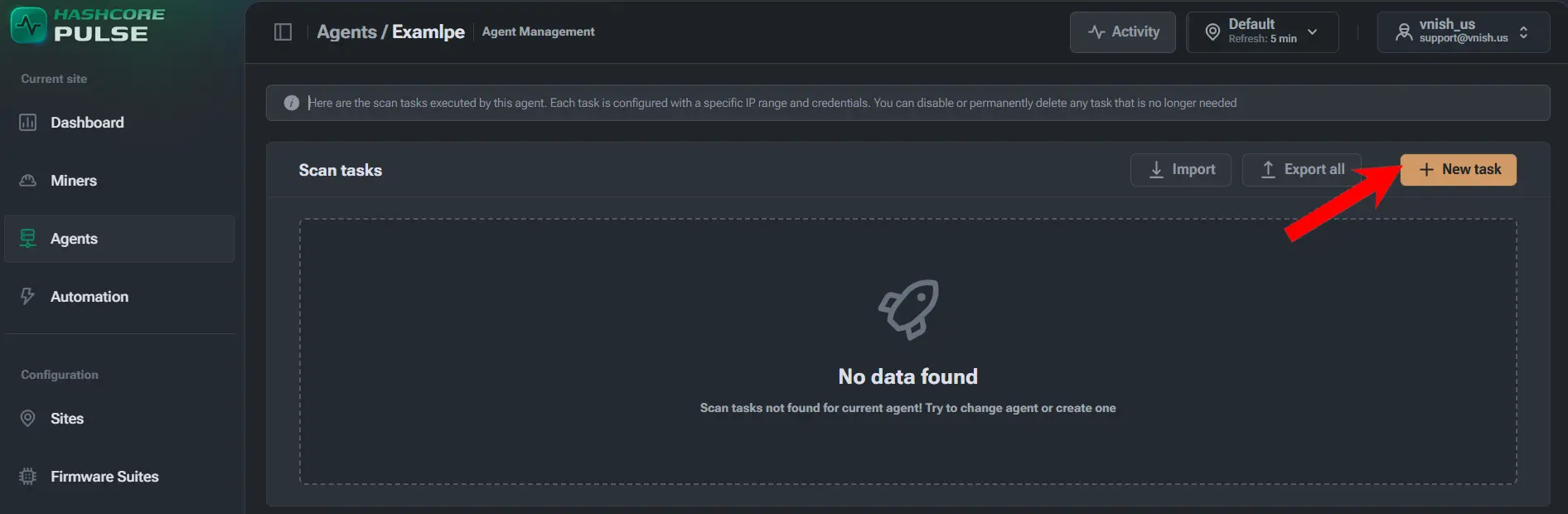The width and height of the screenshot is (1568, 514).
Task: Create a New task
Action: 1459,170
